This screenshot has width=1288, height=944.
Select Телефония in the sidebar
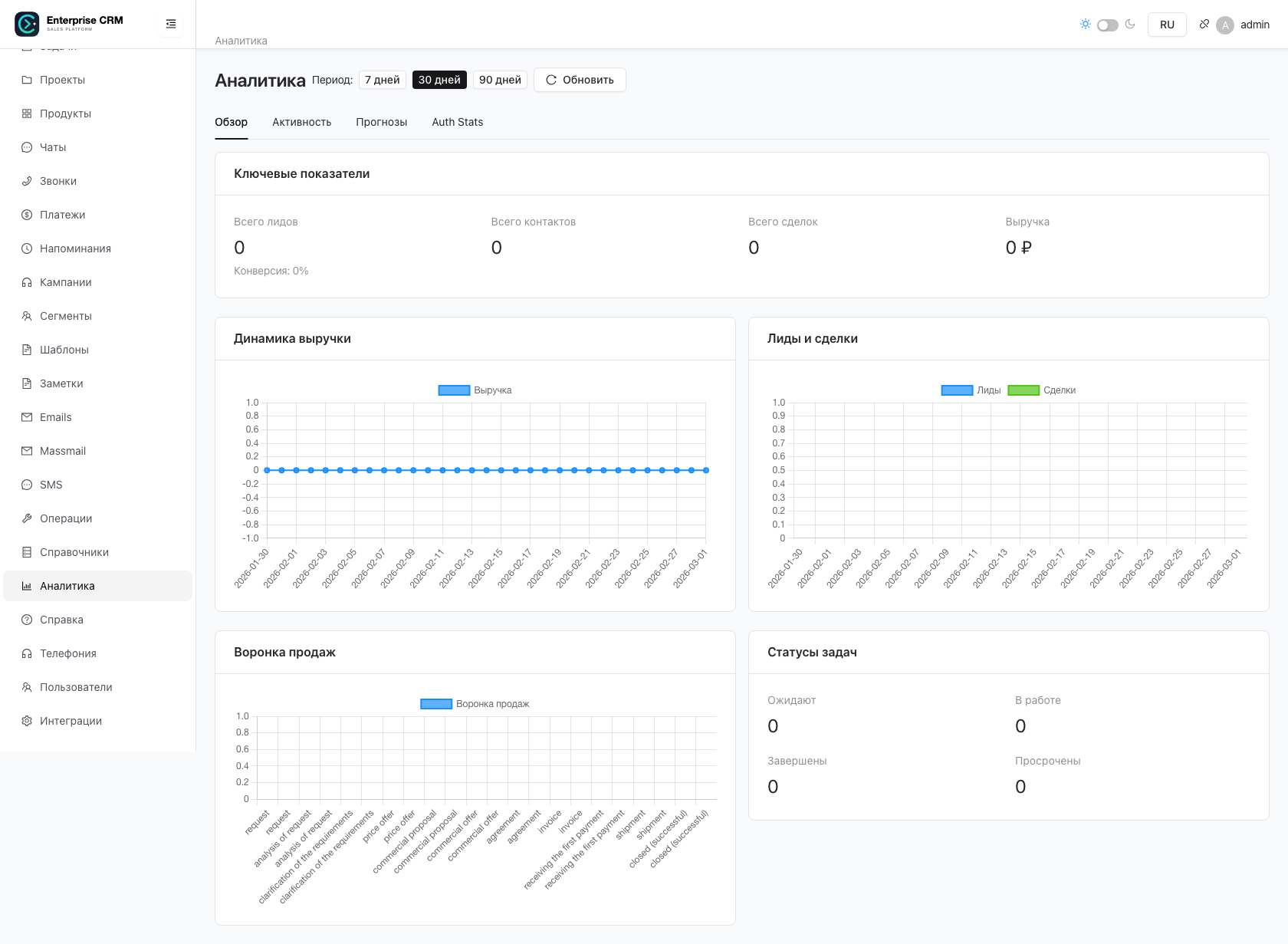point(68,653)
